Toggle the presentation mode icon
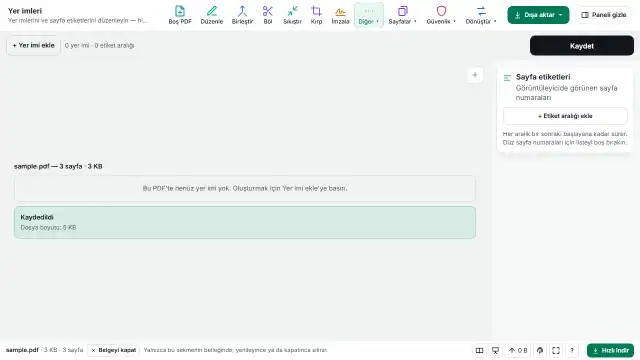Screen dimensions: 640x360 point(496,350)
